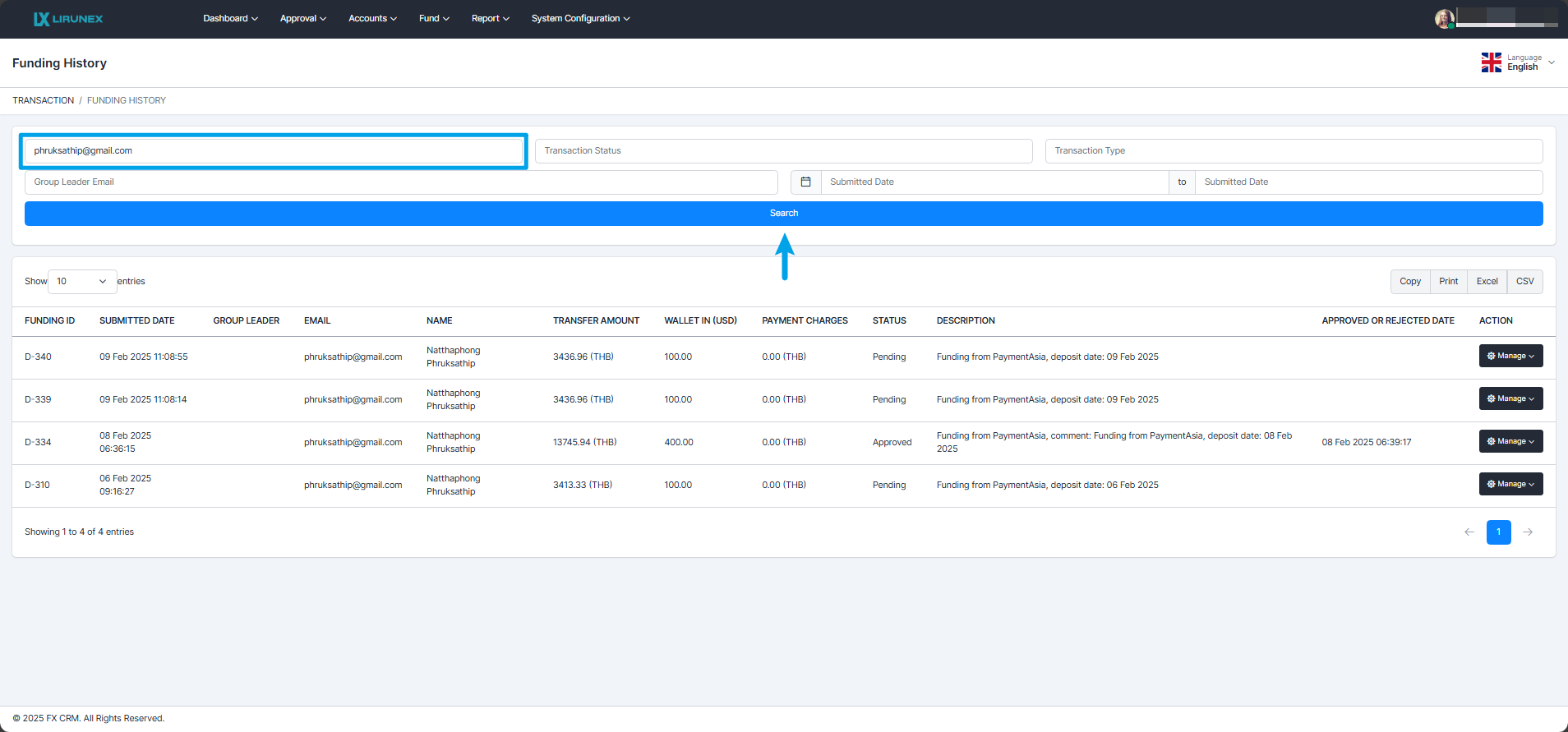Screen dimensions: 1568x732
Task: Expand the Show entries count dropdown
Action: 82,282
